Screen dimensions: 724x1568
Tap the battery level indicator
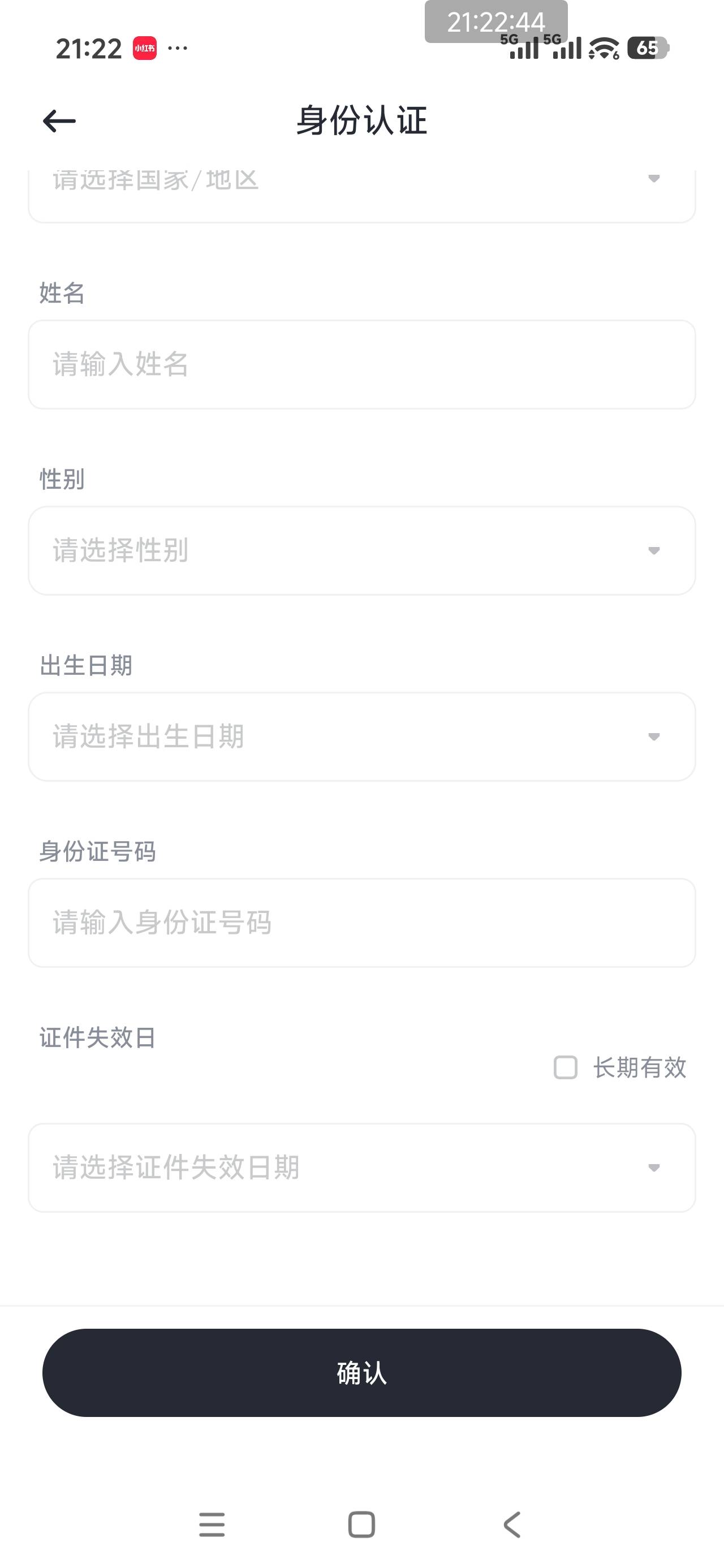point(648,48)
